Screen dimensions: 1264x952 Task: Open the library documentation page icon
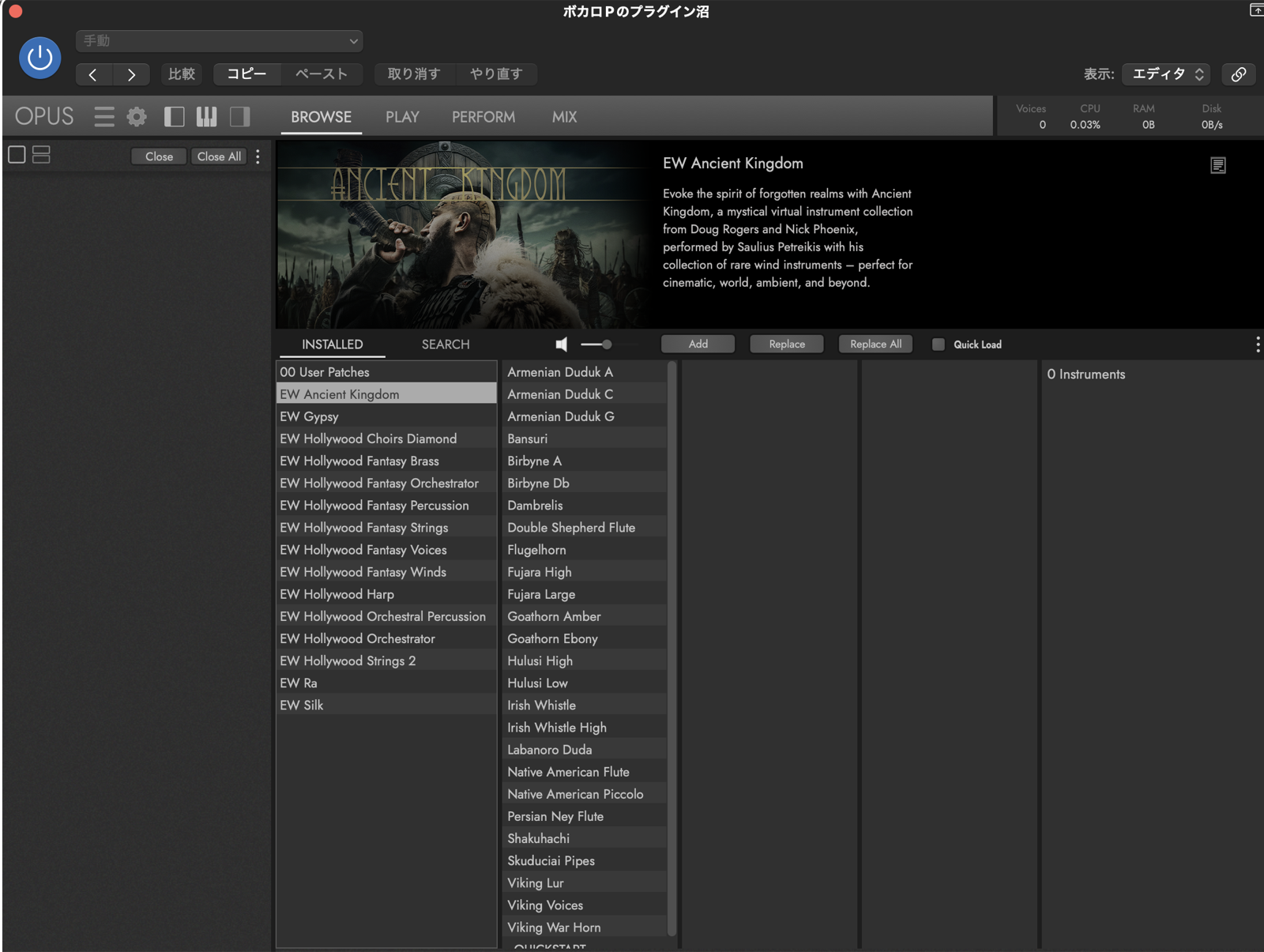tap(1218, 165)
